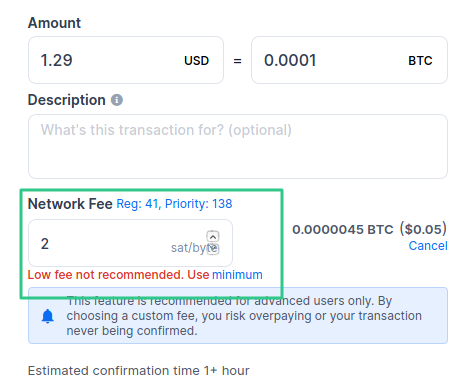This screenshot has width=472, height=392.
Task: Use the minimum fee link
Action: click(x=237, y=275)
